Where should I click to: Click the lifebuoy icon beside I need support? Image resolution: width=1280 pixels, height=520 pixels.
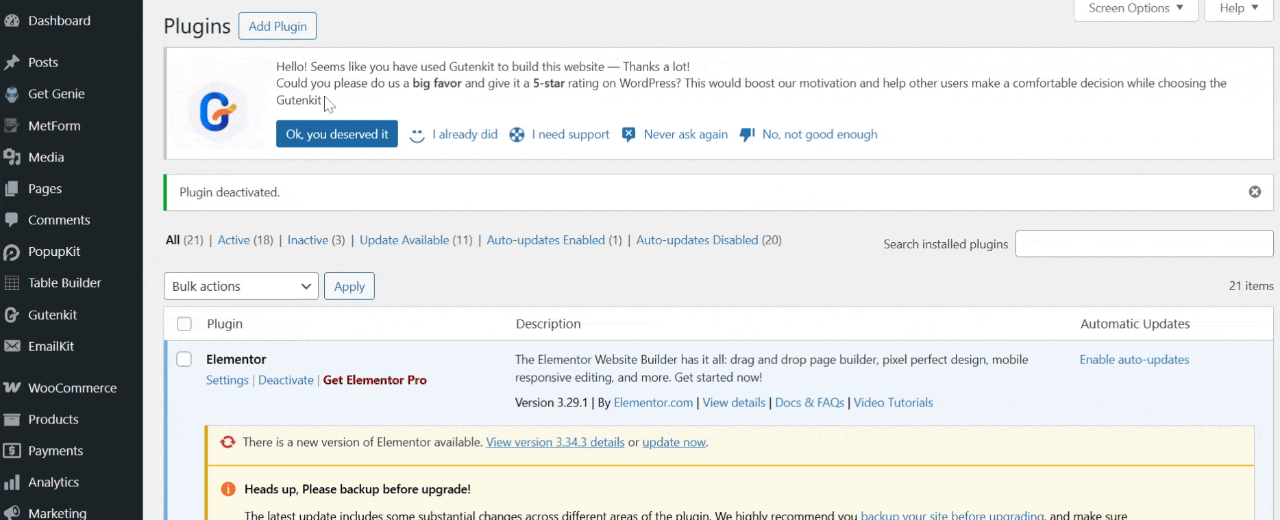point(517,135)
